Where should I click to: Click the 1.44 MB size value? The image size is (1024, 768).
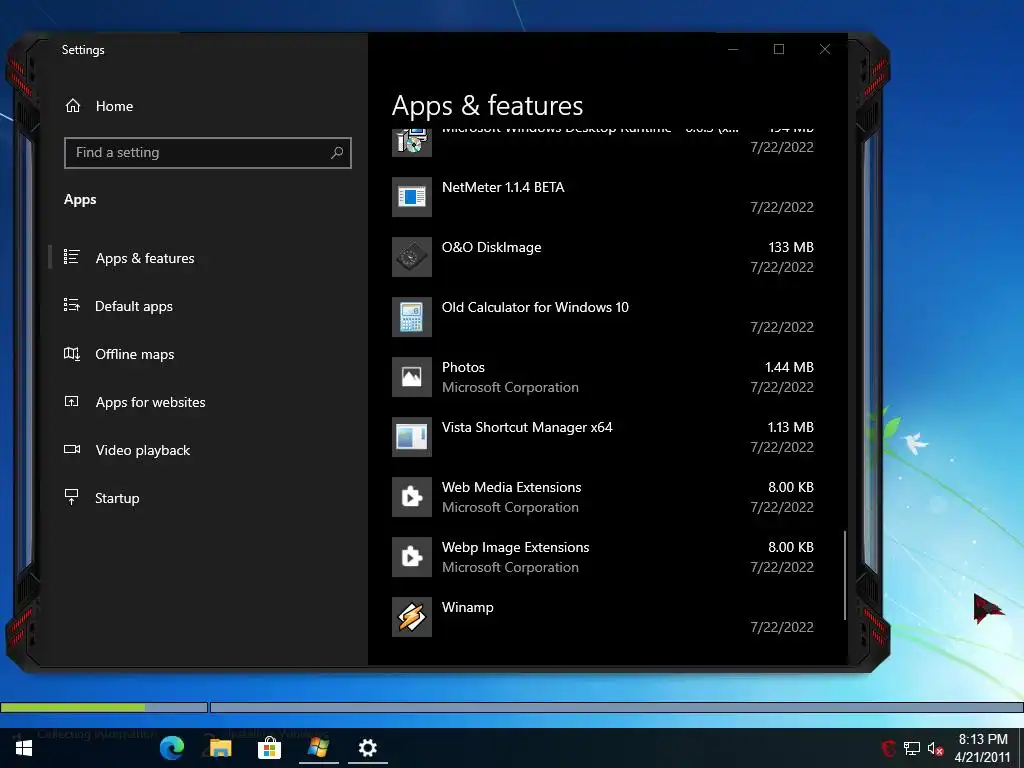pos(789,368)
